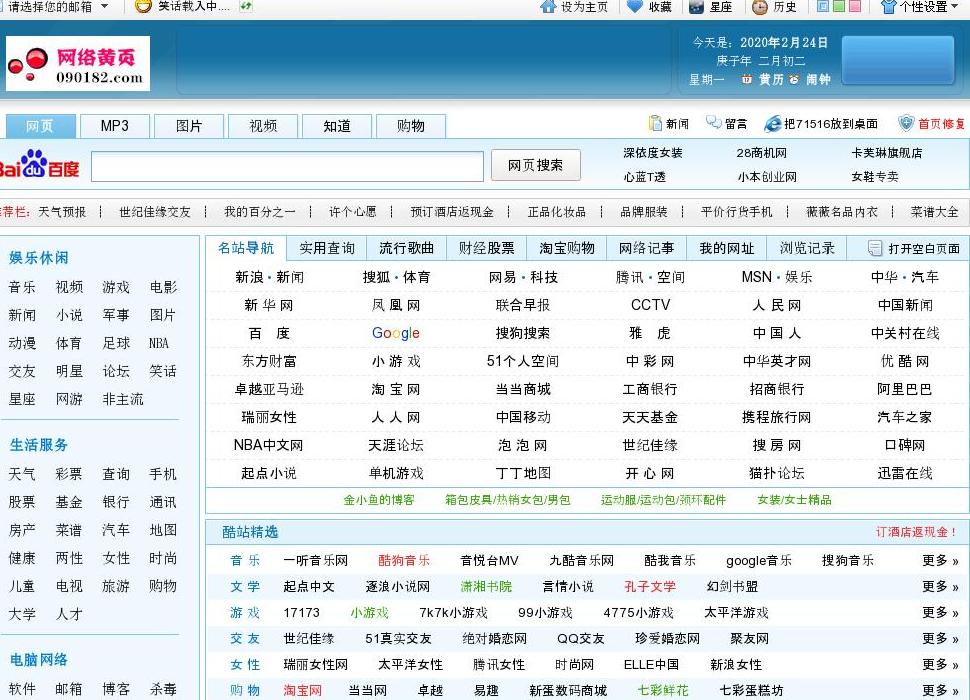Viewport: 970px width, 700px height.
Task: Open the 浏览记录 navigation tab
Action: pos(807,249)
